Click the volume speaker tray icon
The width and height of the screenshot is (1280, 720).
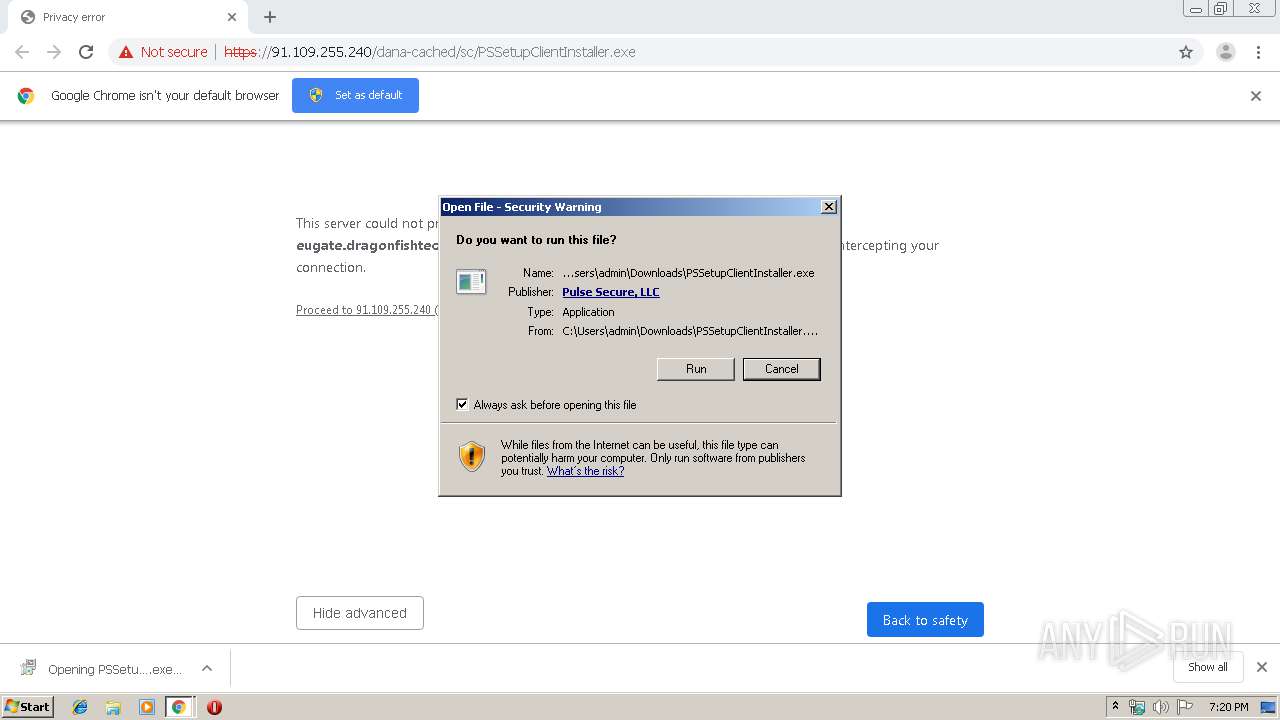[1161, 707]
